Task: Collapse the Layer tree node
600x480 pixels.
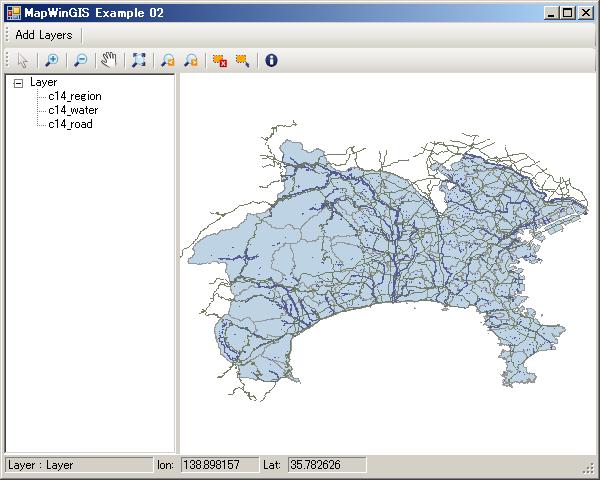Action: pyautogui.click(x=18, y=83)
